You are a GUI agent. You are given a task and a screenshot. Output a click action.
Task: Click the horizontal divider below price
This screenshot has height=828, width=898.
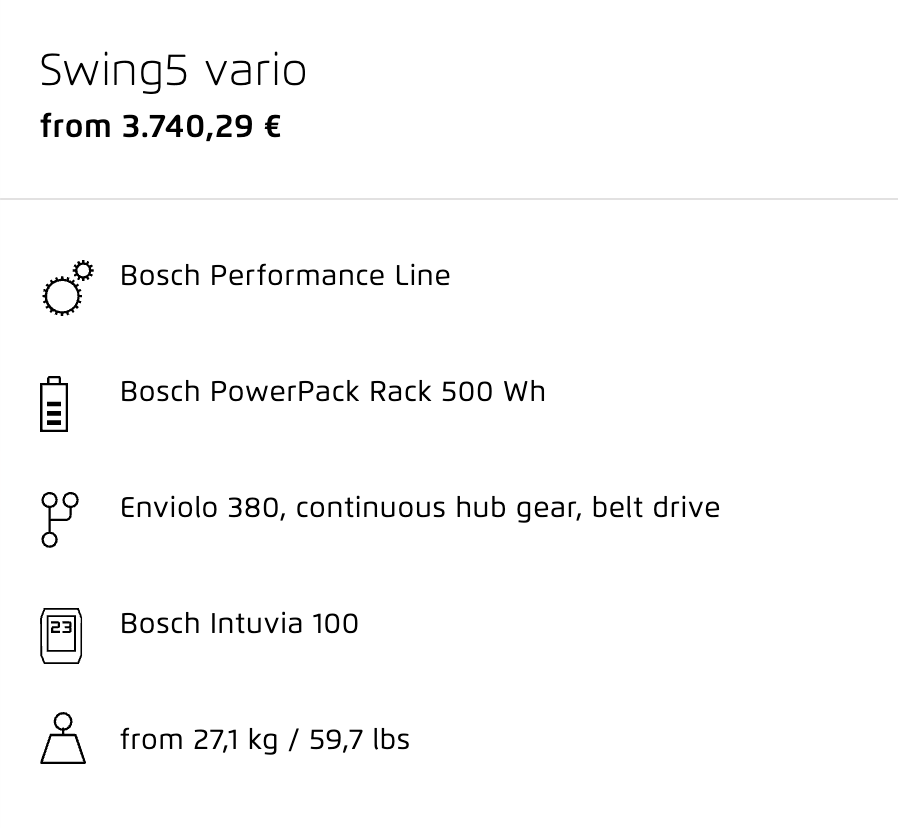[449, 199]
